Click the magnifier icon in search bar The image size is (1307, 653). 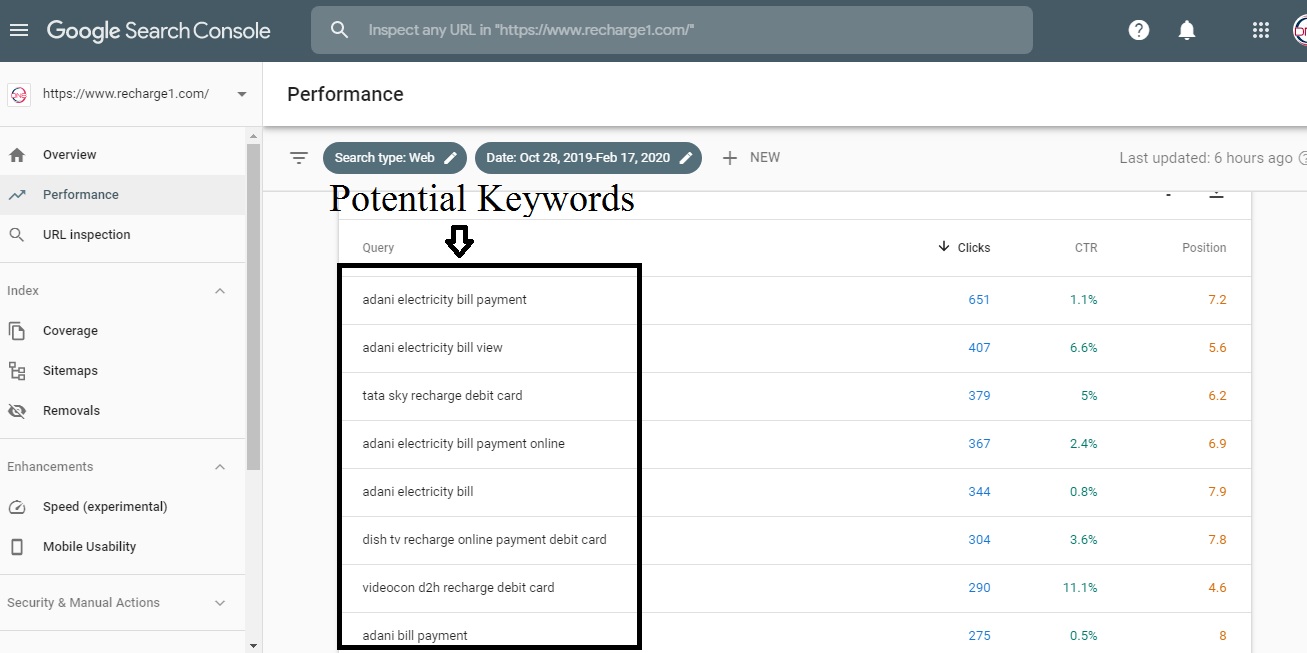click(339, 30)
